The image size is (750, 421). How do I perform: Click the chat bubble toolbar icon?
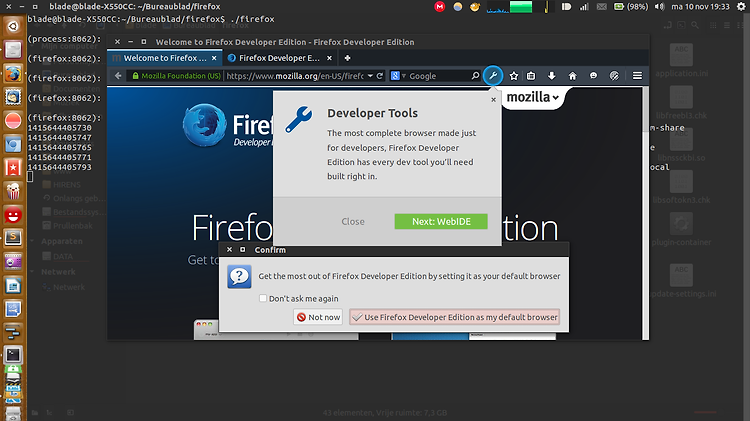(593, 76)
